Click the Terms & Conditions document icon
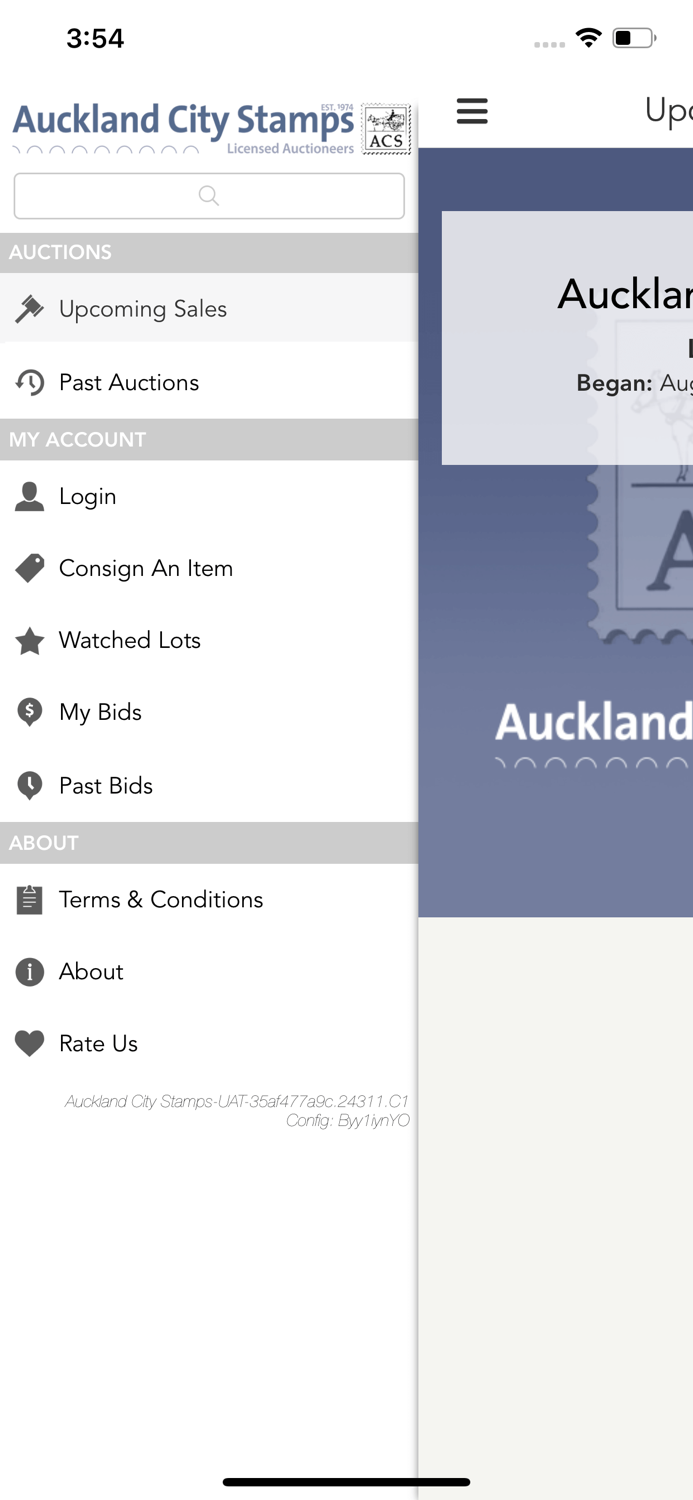This screenshot has height=1500, width=693. point(30,899)
